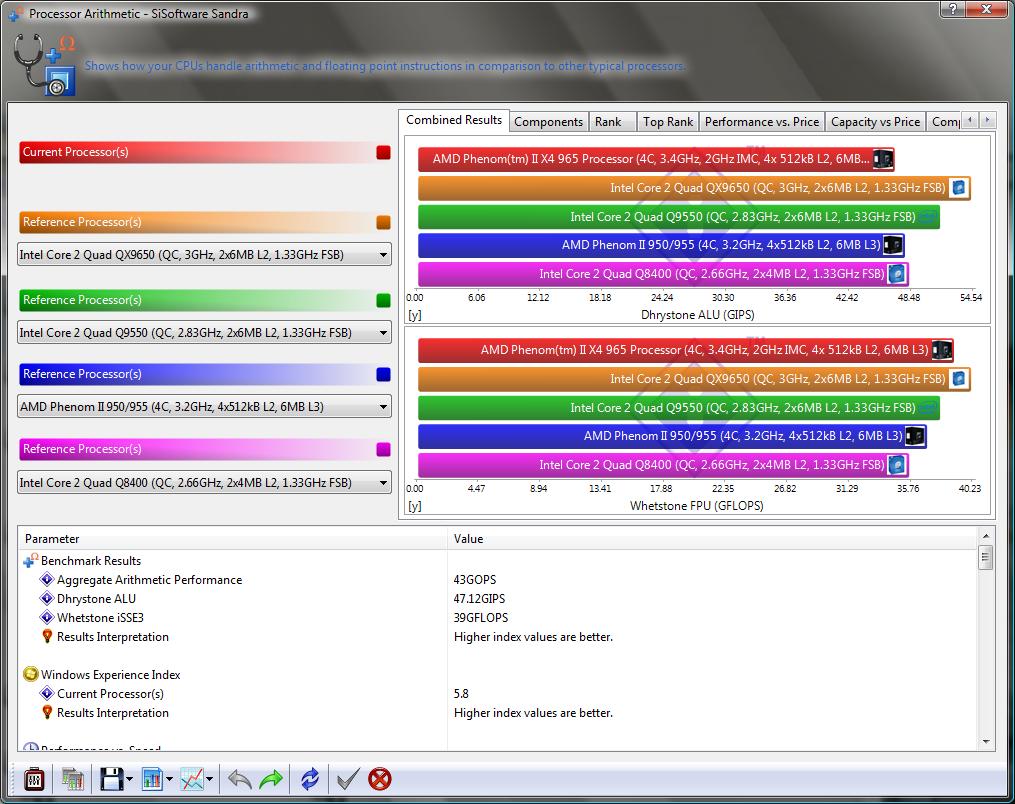This screenshot has height=804, width=1015.
Task: Click the green Q9550 bar in Dhrystone chart
Action: (679, 217)
